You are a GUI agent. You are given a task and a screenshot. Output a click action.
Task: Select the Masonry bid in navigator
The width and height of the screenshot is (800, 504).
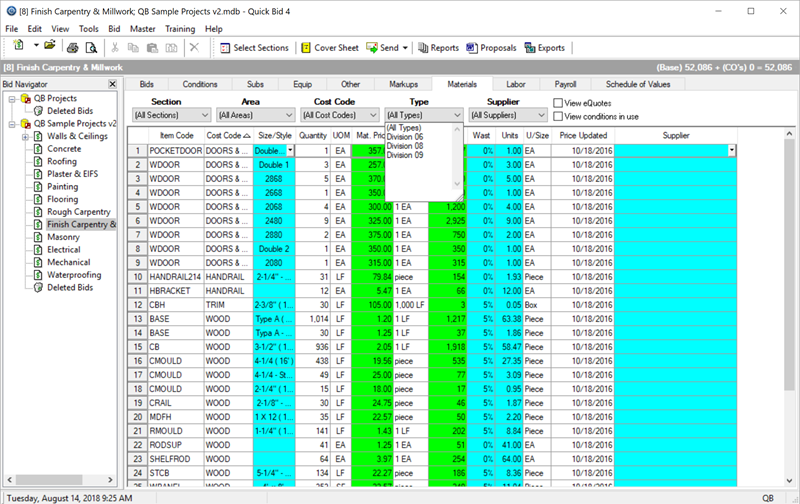coord(63,237)
